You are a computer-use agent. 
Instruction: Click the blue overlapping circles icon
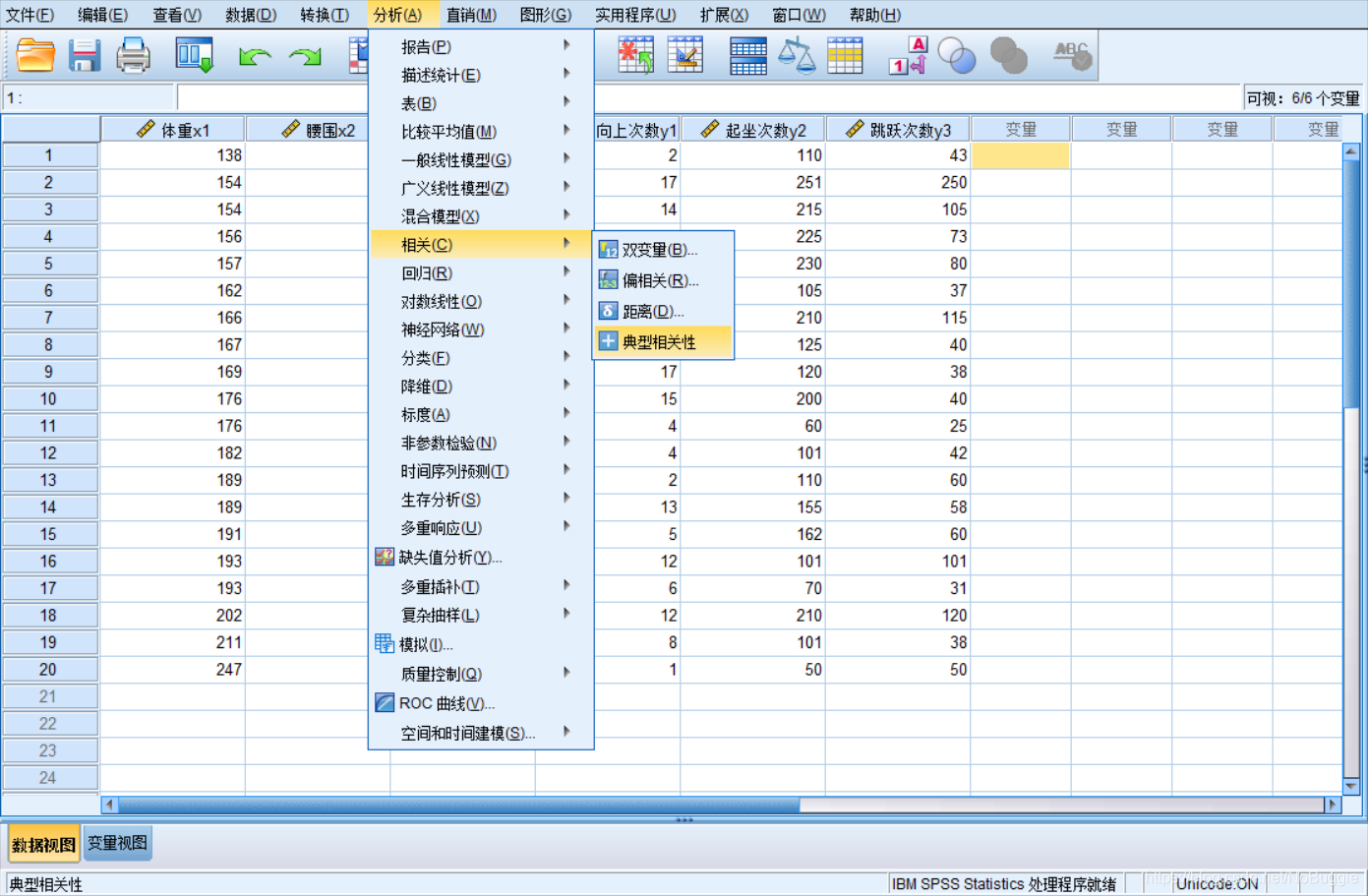pos(957,56)
